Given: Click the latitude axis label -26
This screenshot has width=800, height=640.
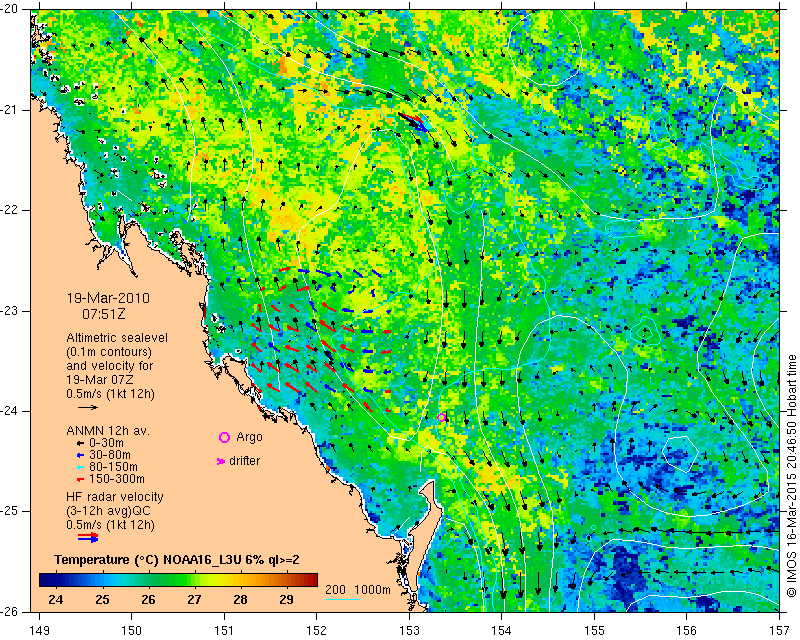Looking at the screenshot, I should [9, 611].
